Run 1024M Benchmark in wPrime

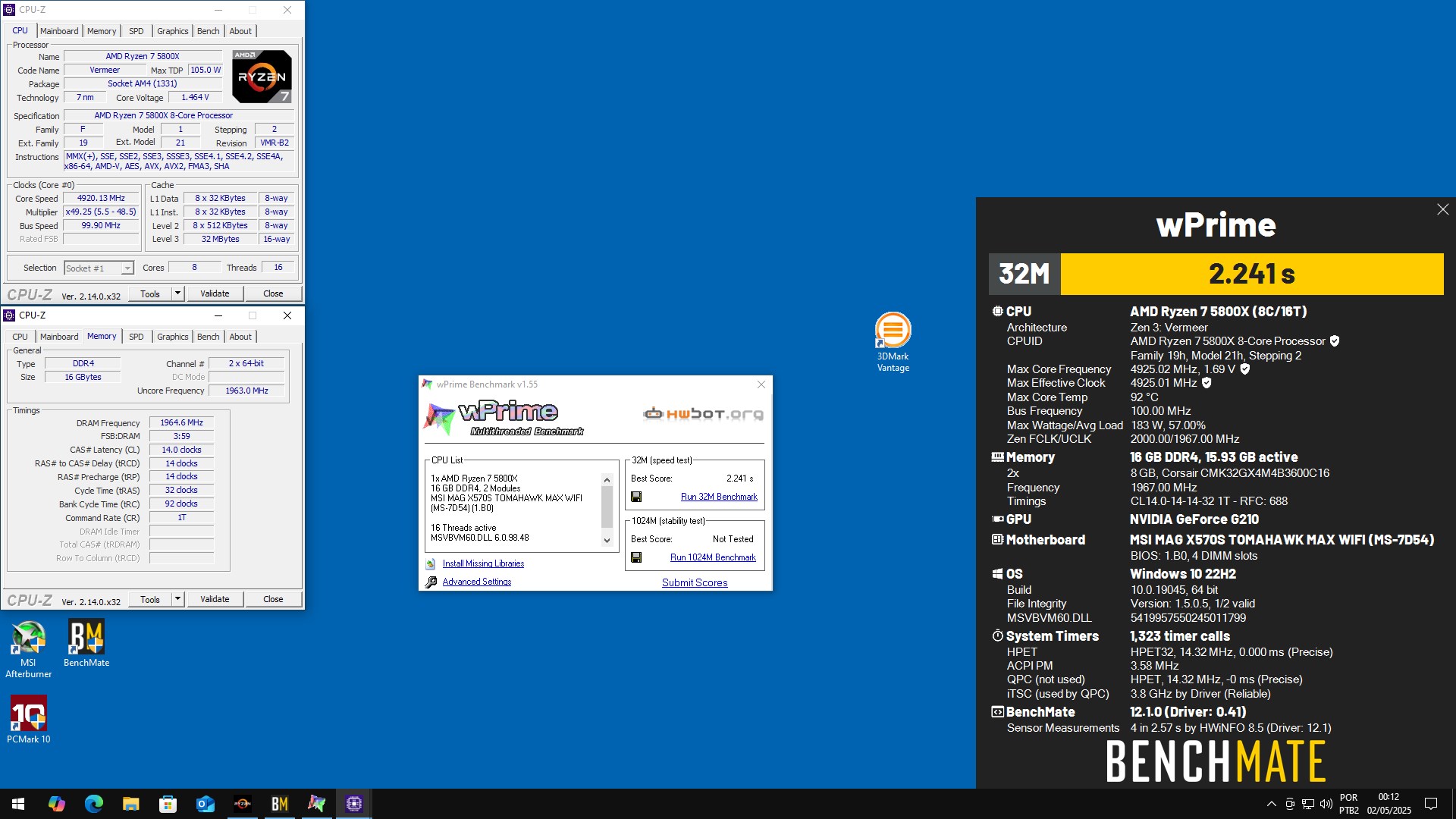(713, 557)
